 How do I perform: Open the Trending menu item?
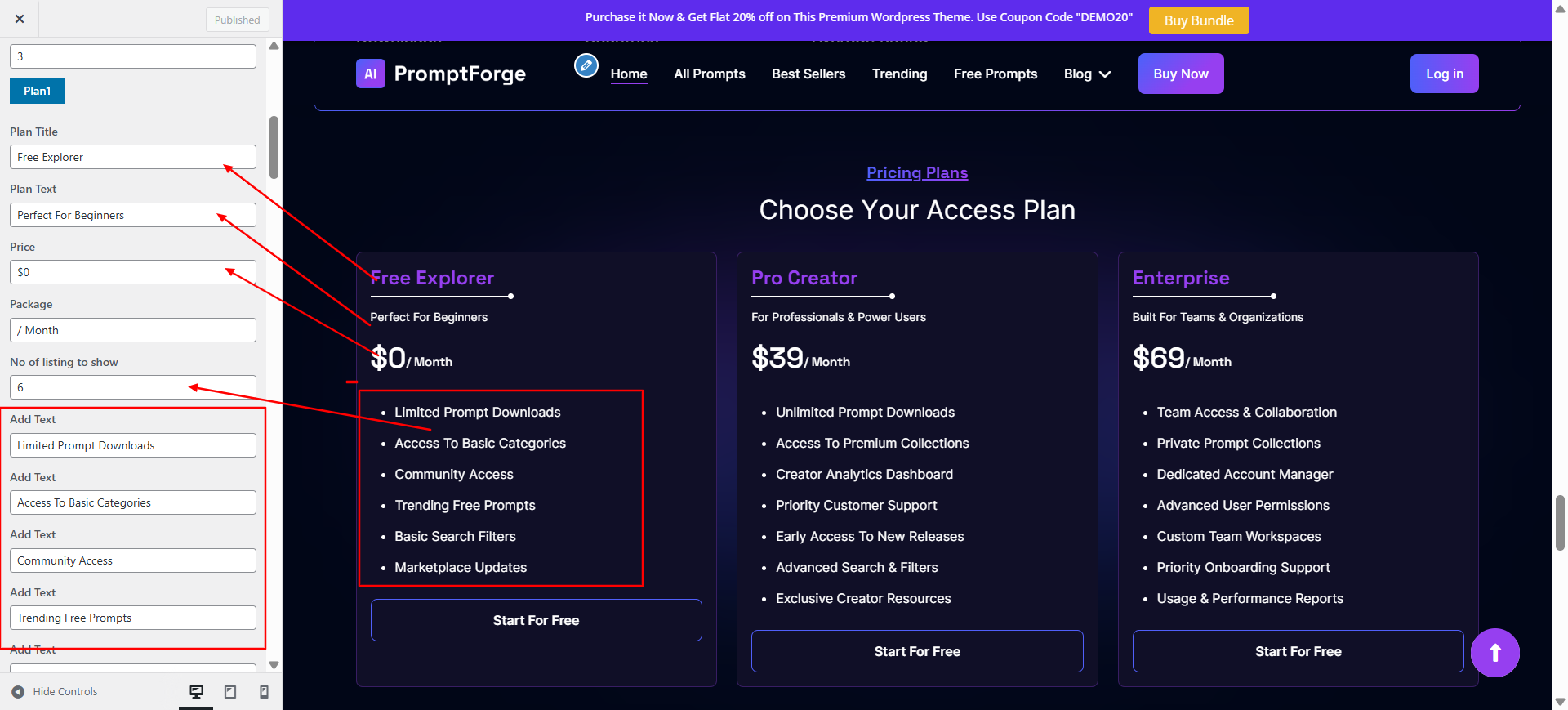(900, 74)
